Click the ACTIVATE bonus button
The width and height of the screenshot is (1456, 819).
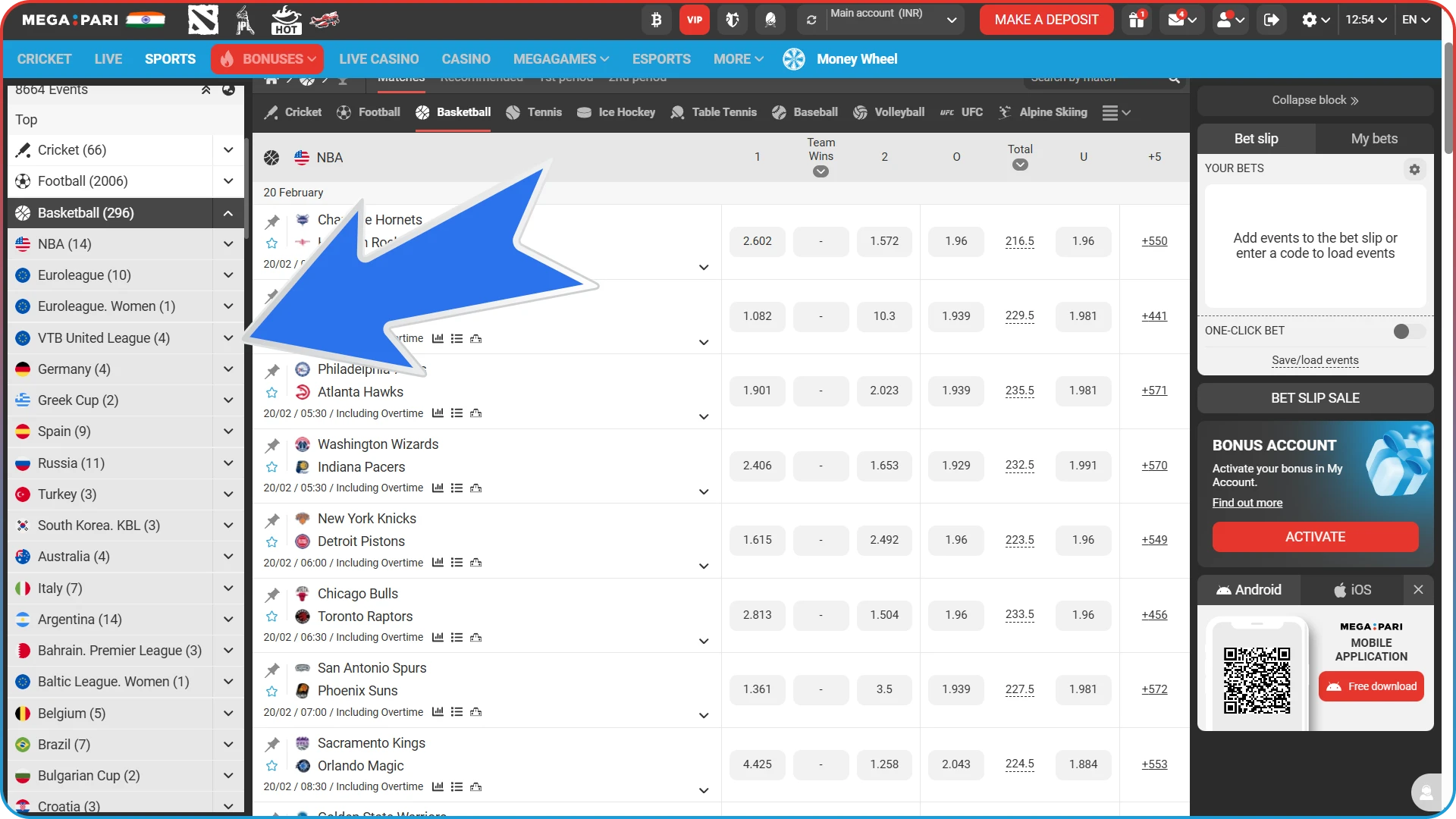tap(1314, 536)
